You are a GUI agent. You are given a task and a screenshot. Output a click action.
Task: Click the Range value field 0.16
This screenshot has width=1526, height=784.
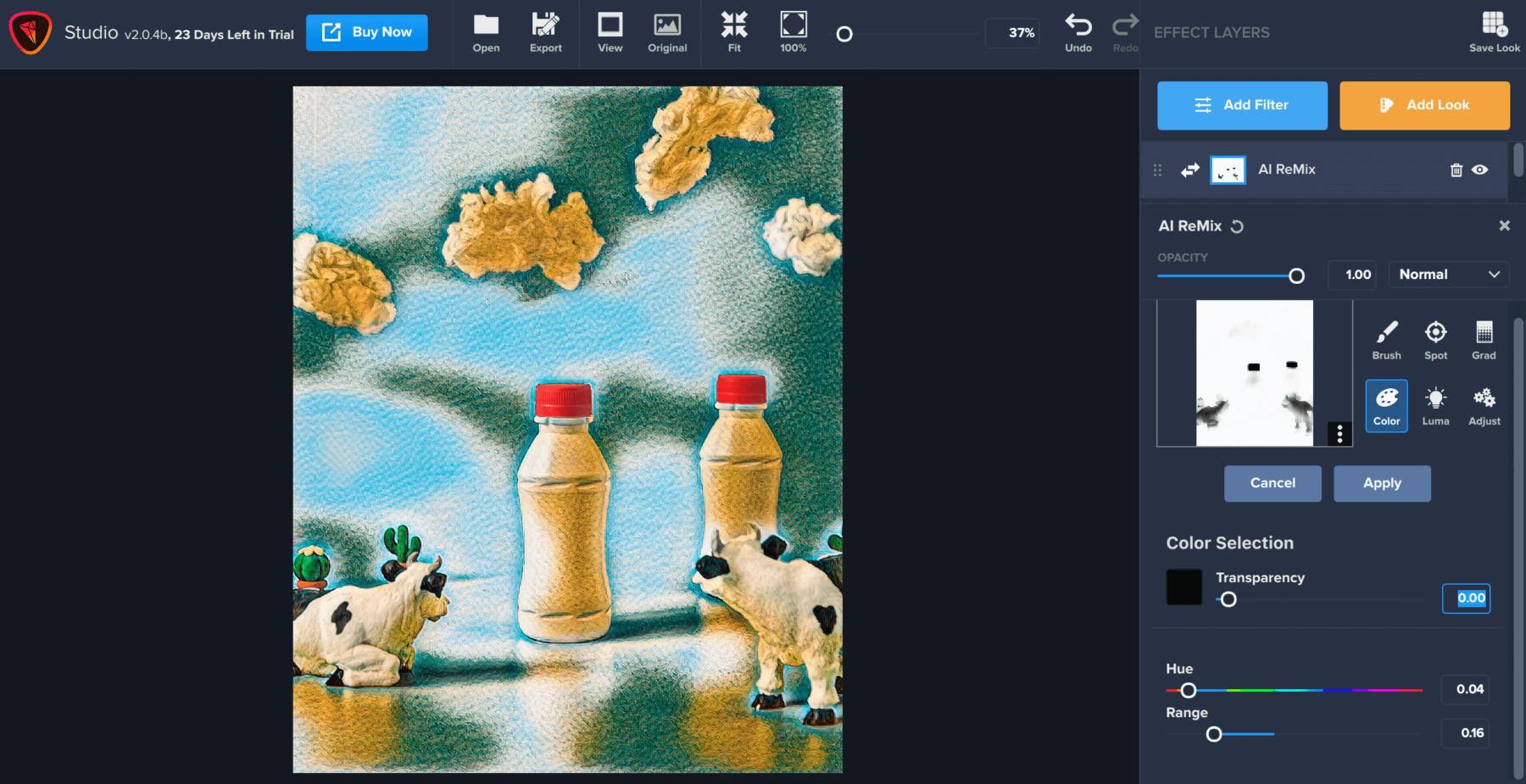coord(1465,733)
